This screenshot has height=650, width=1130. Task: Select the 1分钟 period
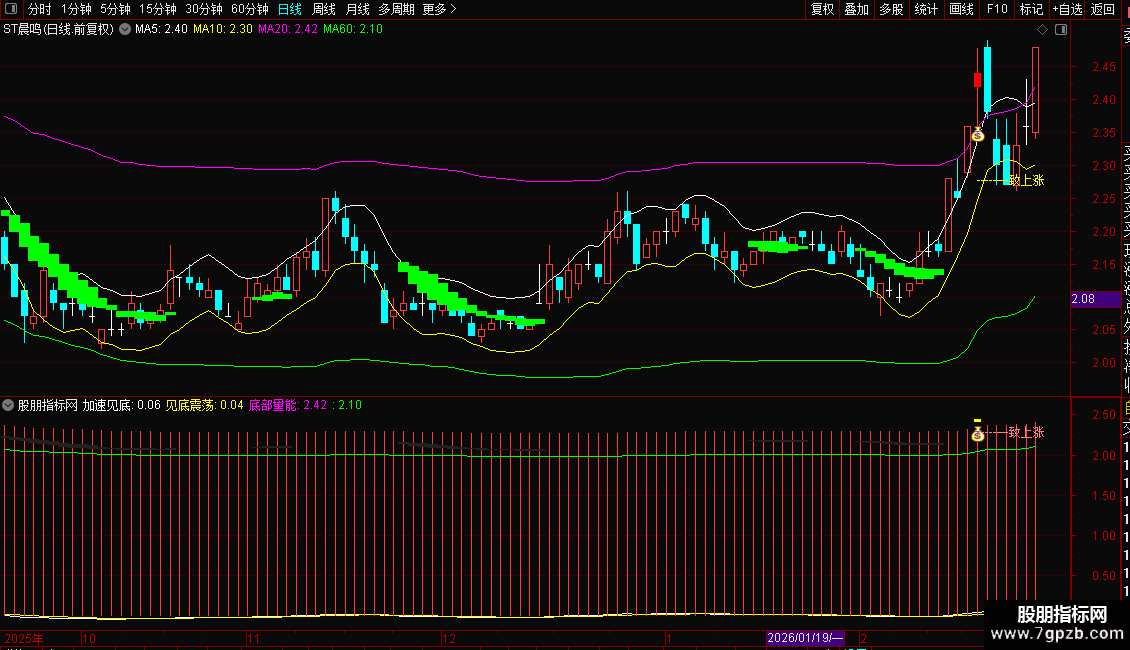76,9
